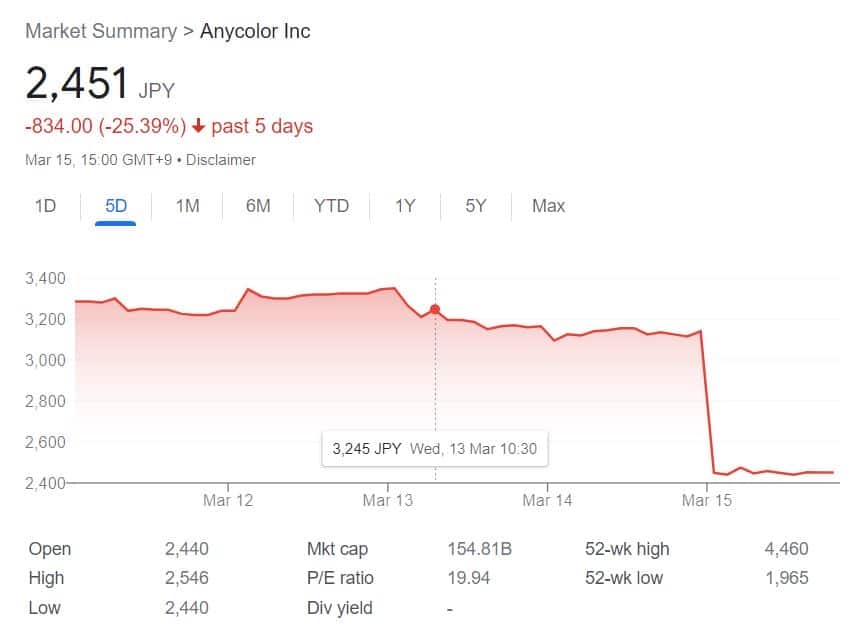This screenshot has height=629, width=867.
Task: Show the YTD price chart
Action: (x=331, y=206)
